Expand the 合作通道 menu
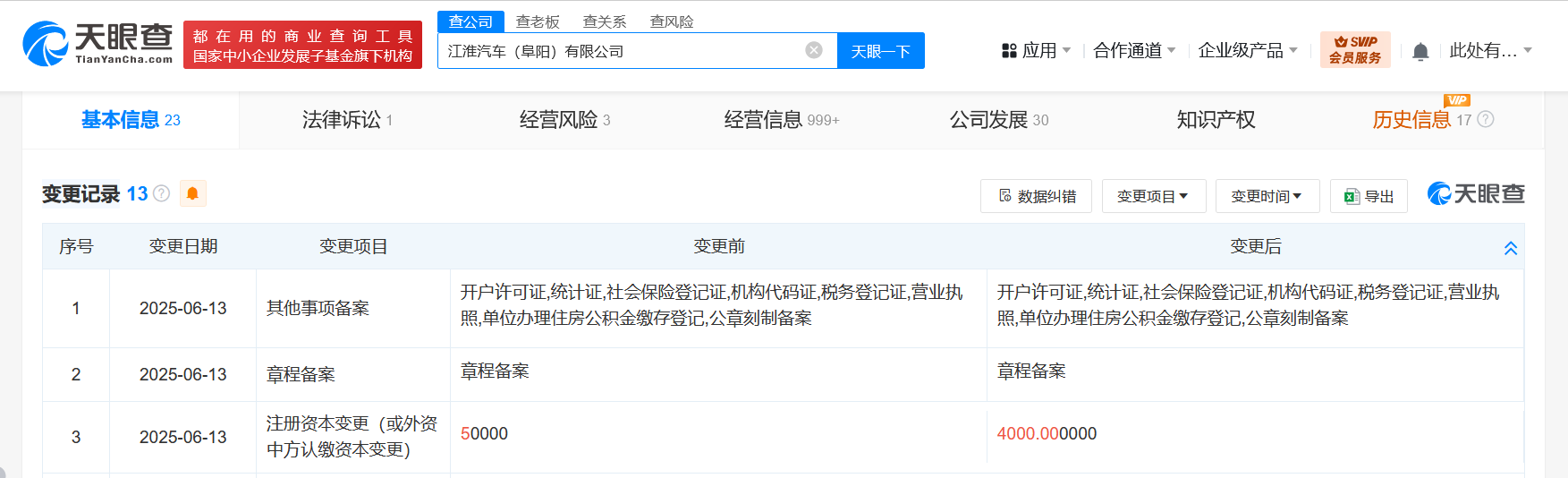This screenshot has width=1568, height=478. click(x=1134, y=51)
